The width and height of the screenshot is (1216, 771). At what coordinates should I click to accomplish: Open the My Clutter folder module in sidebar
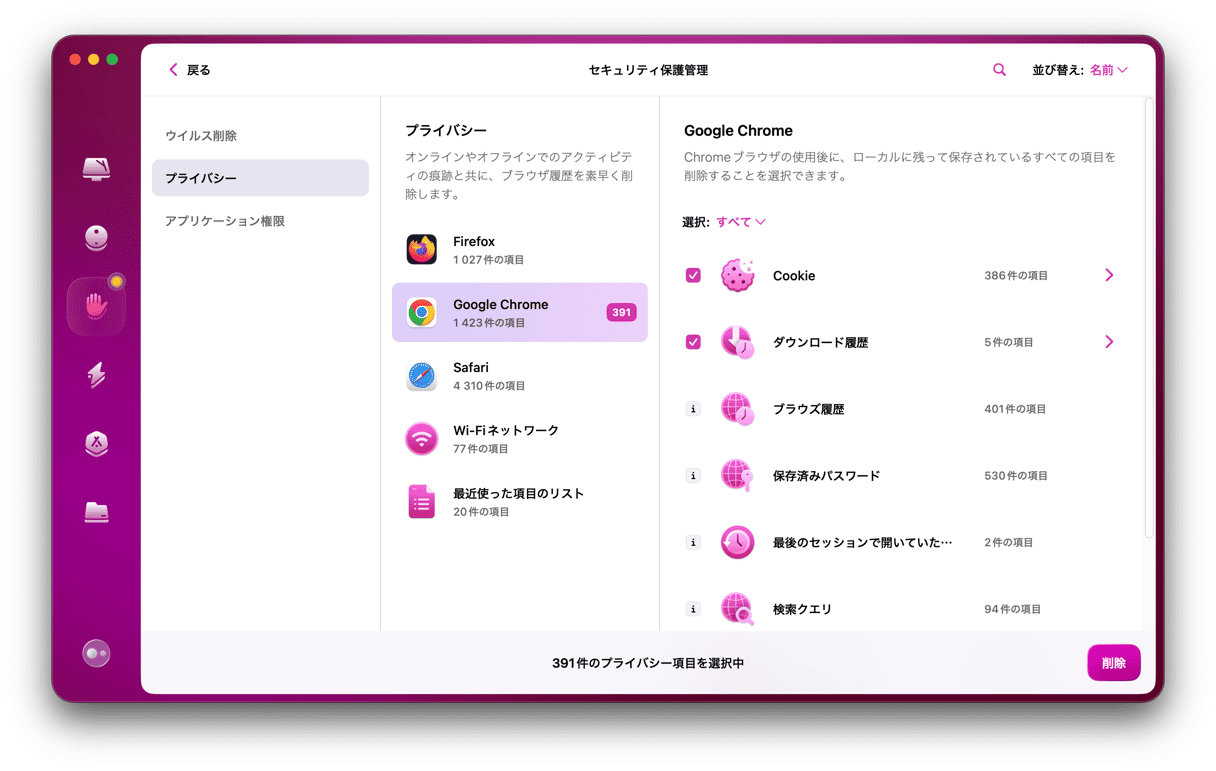click(96, 512)
